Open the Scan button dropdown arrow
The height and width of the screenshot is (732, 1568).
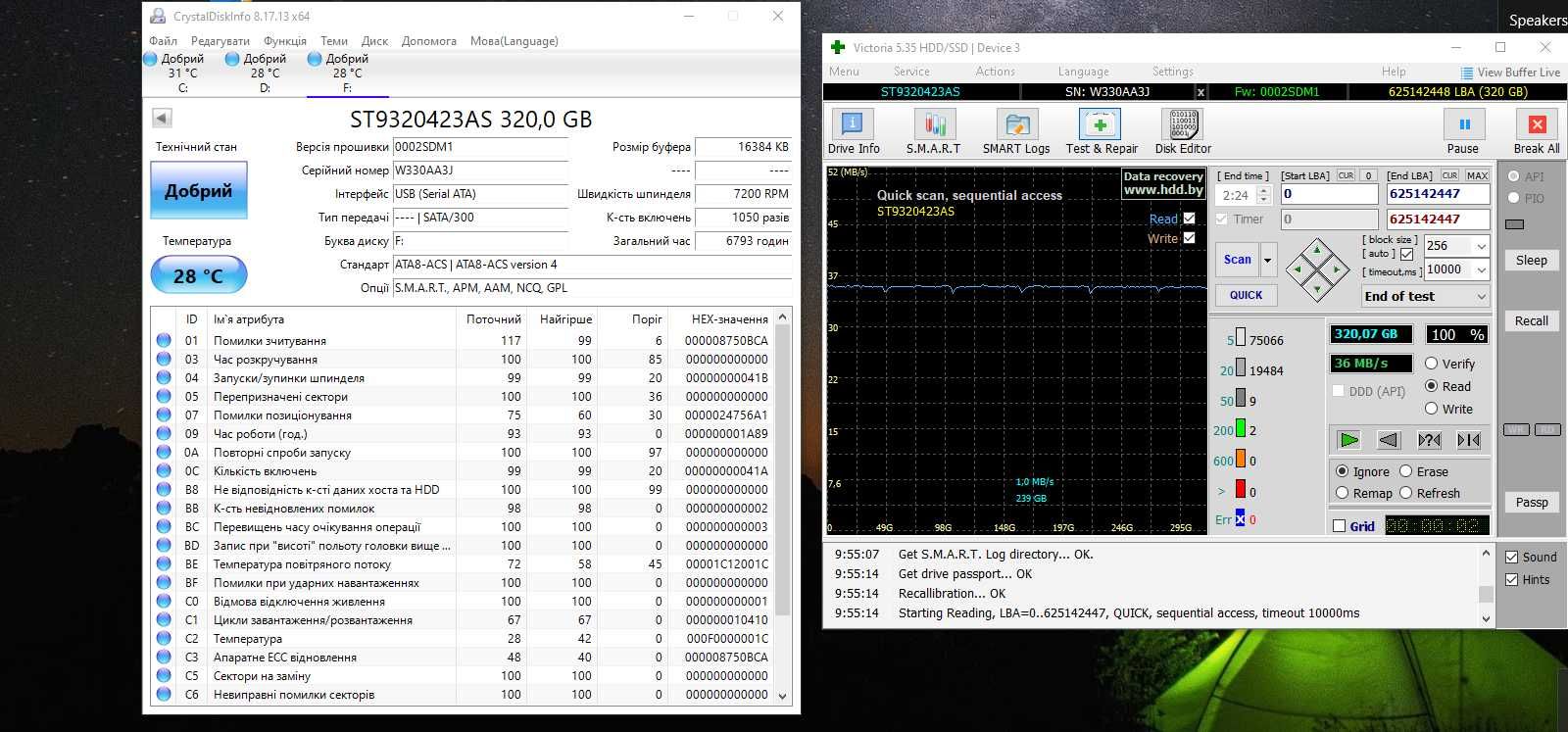1268,260
